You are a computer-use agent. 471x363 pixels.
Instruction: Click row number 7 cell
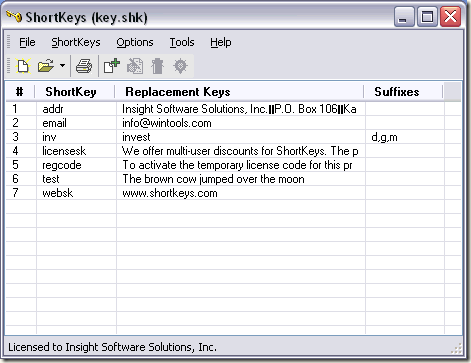pyautogui.click(x=15, y=193)
